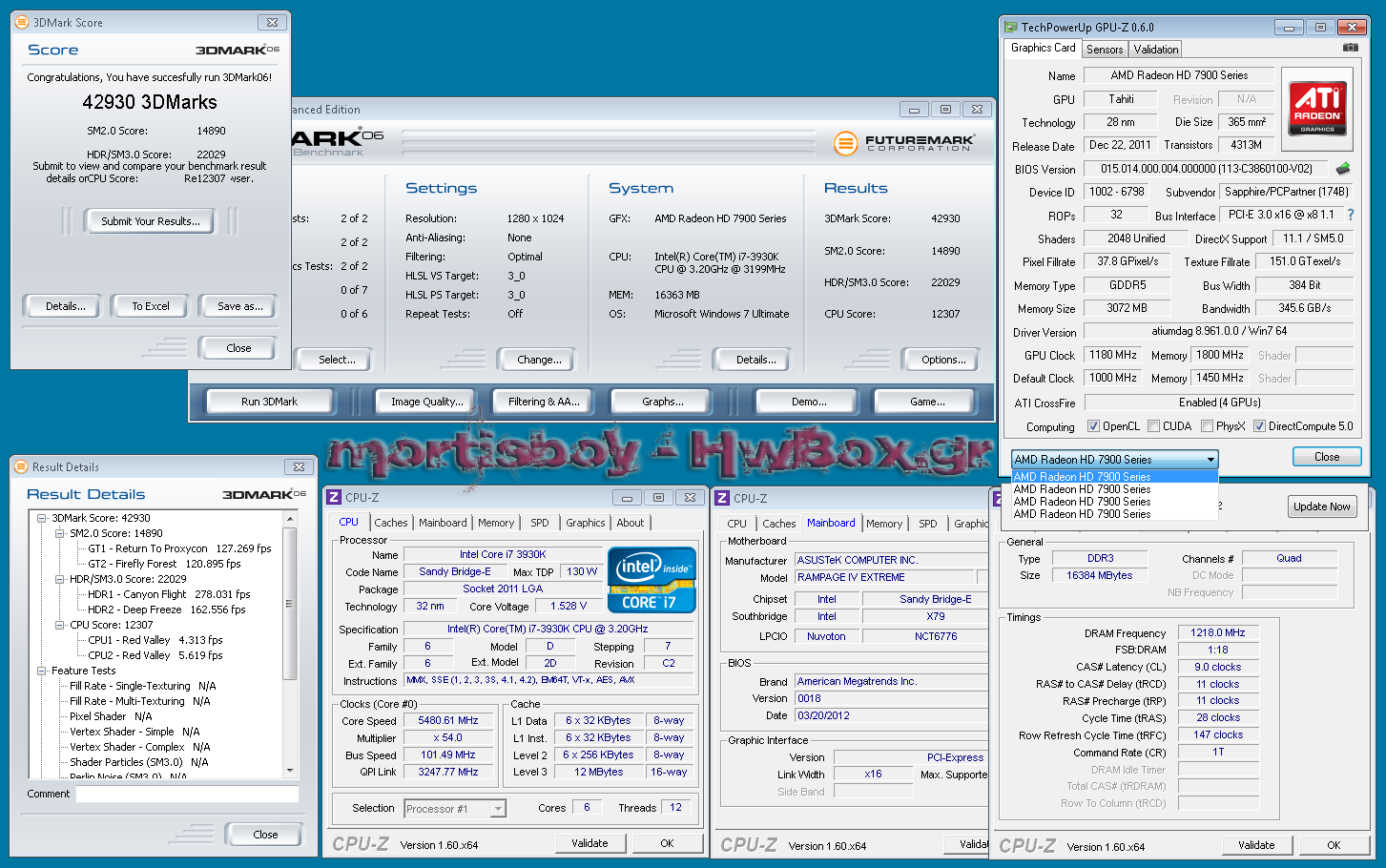Switch to the GPU-Z Sensors tab

pyautogui.click(x=1105, y=50)
